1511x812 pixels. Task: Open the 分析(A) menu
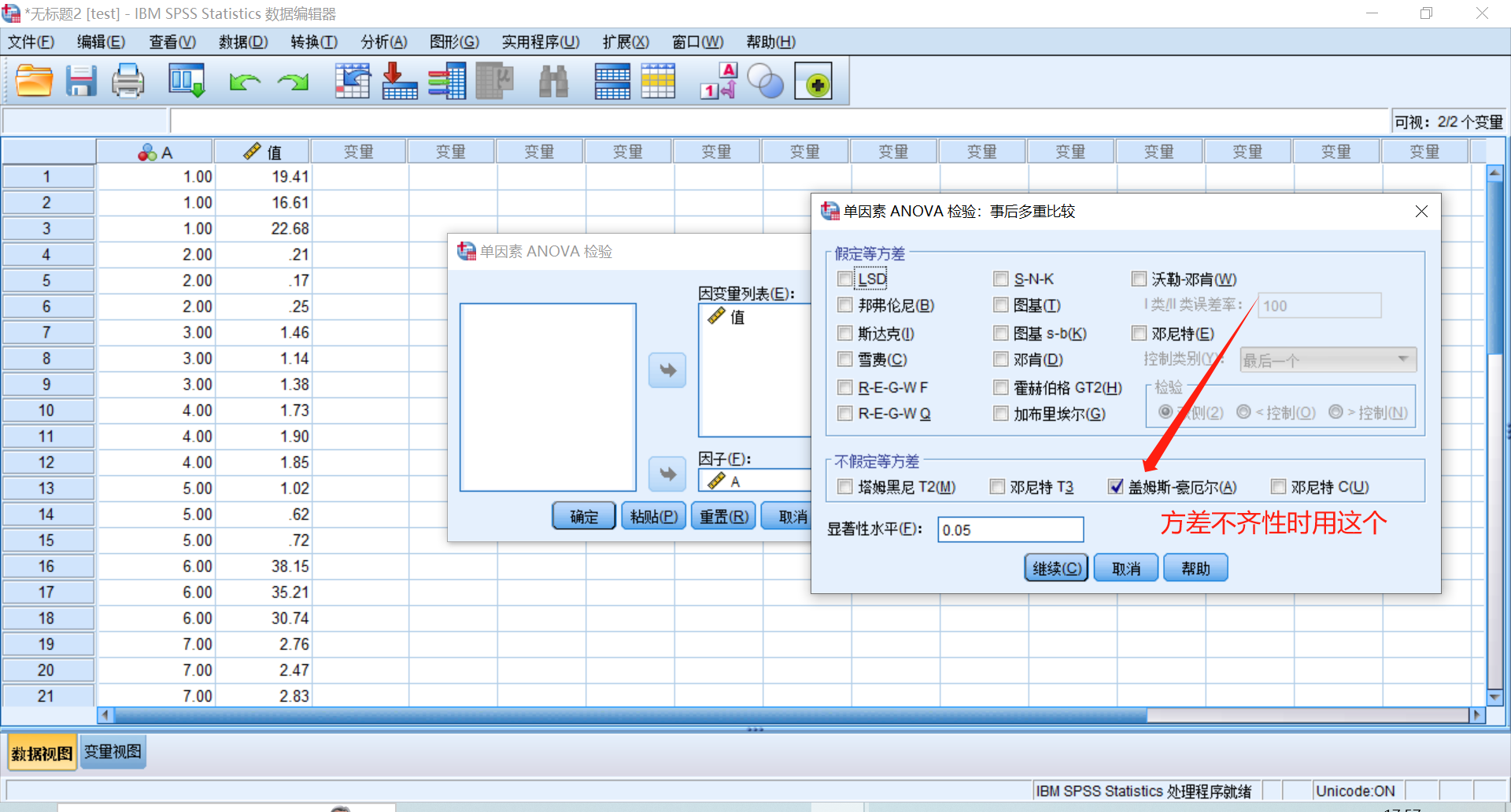coord(383,42)
